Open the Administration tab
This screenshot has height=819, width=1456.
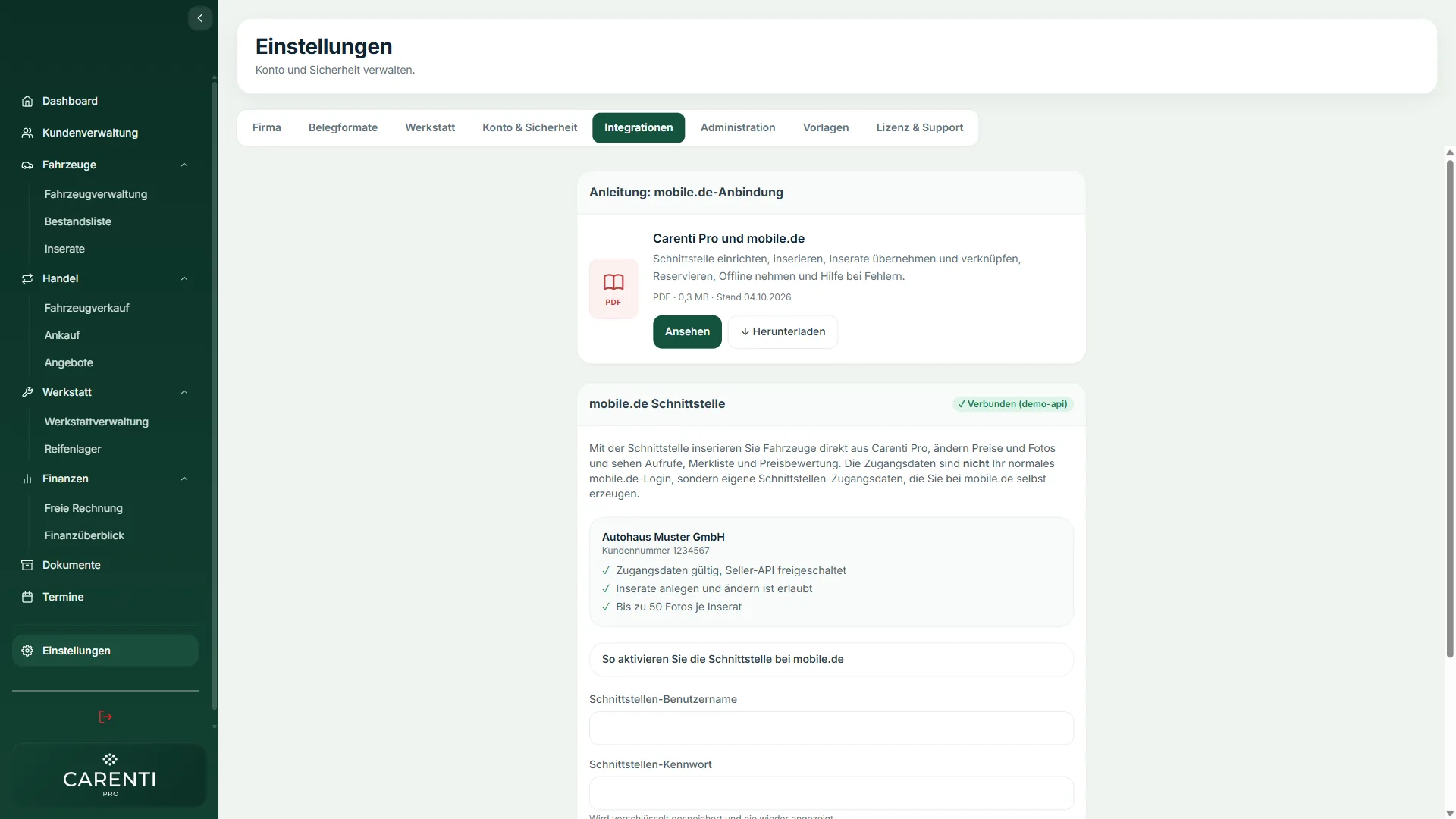(x=738, y=127)
